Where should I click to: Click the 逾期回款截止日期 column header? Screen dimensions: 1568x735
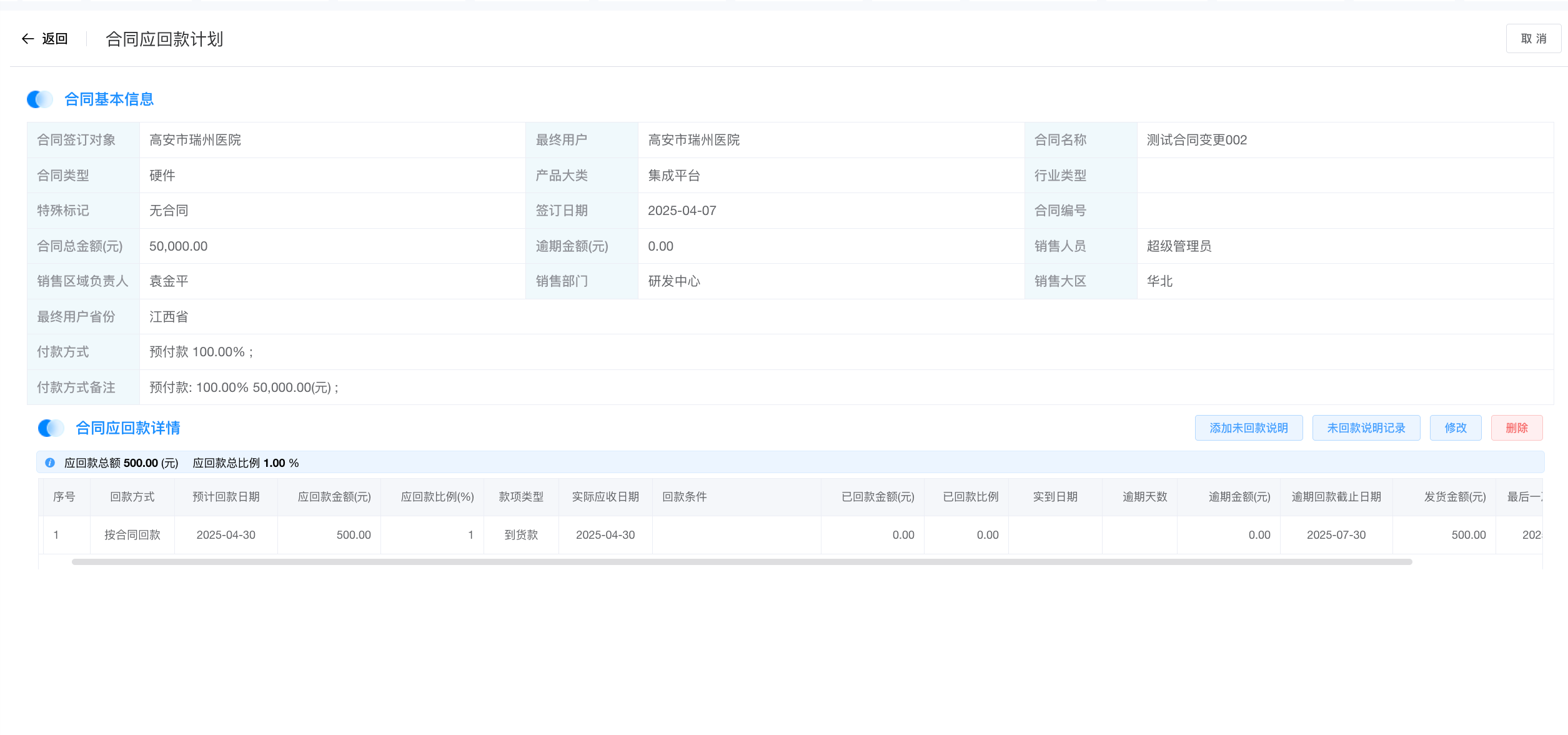(x=1336, y=497)
